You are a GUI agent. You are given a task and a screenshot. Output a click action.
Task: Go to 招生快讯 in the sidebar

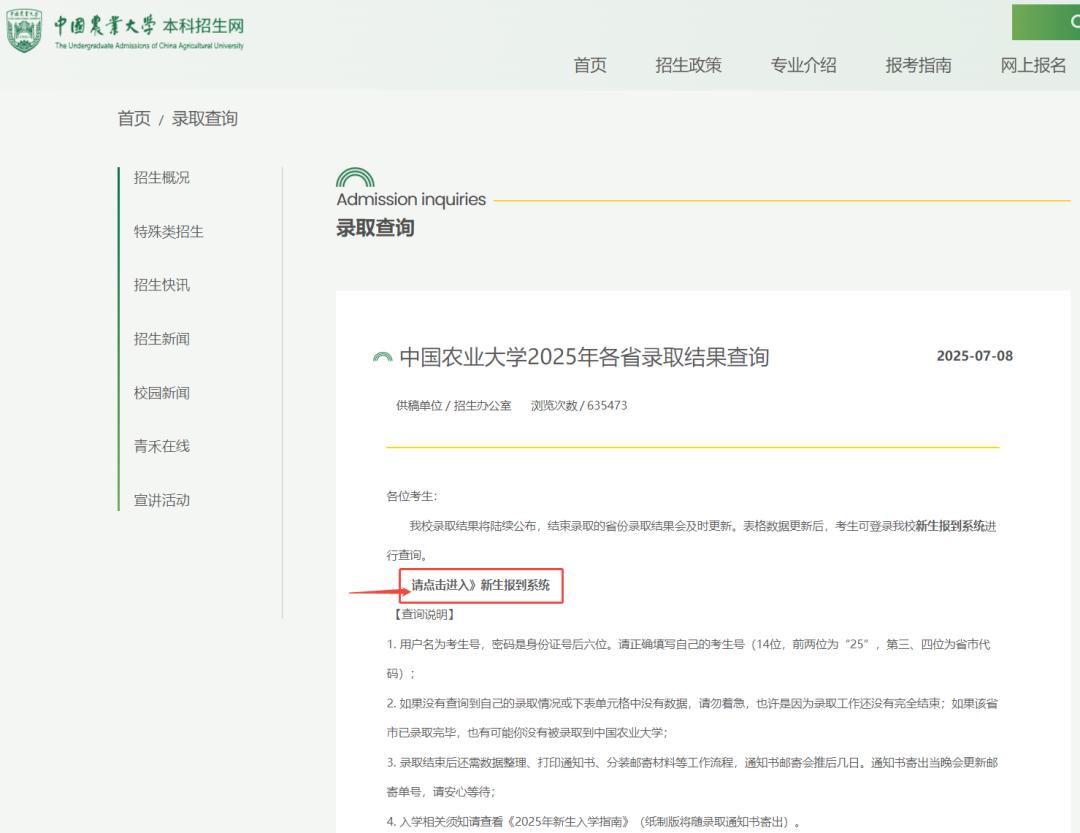[x=162, y=285]
